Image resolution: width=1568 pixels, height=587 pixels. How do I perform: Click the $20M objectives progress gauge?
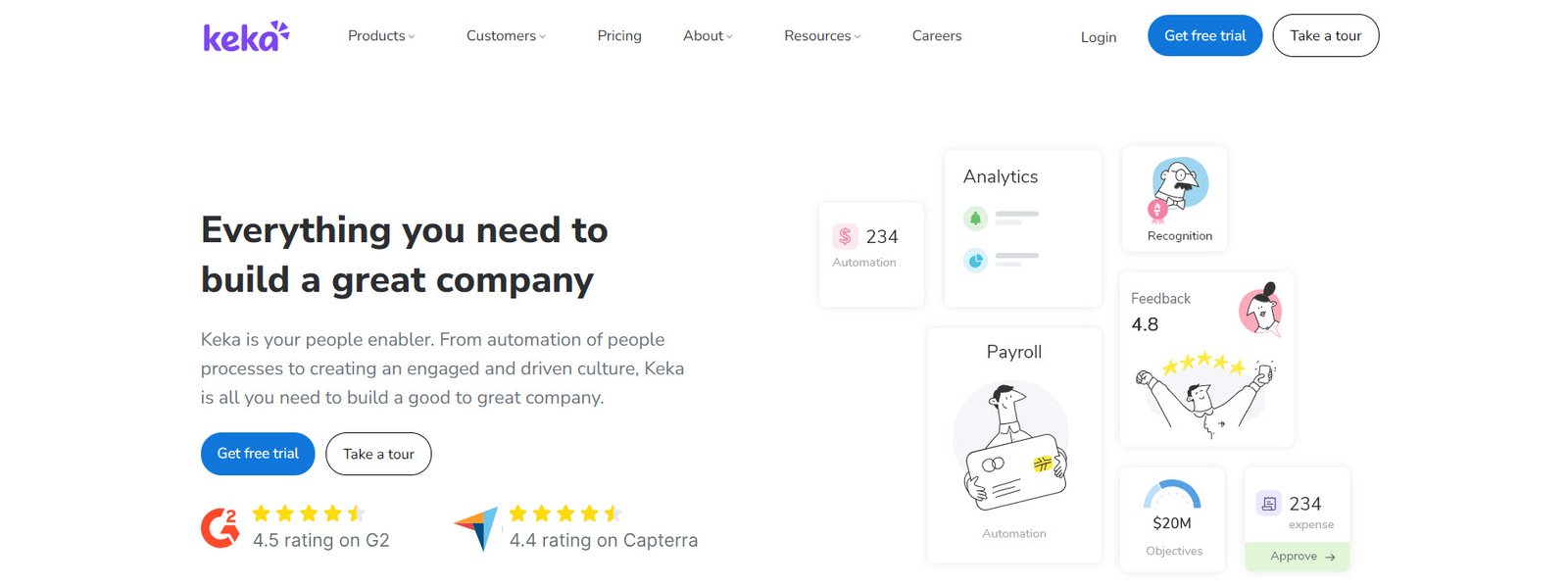tap(1172, 494)
